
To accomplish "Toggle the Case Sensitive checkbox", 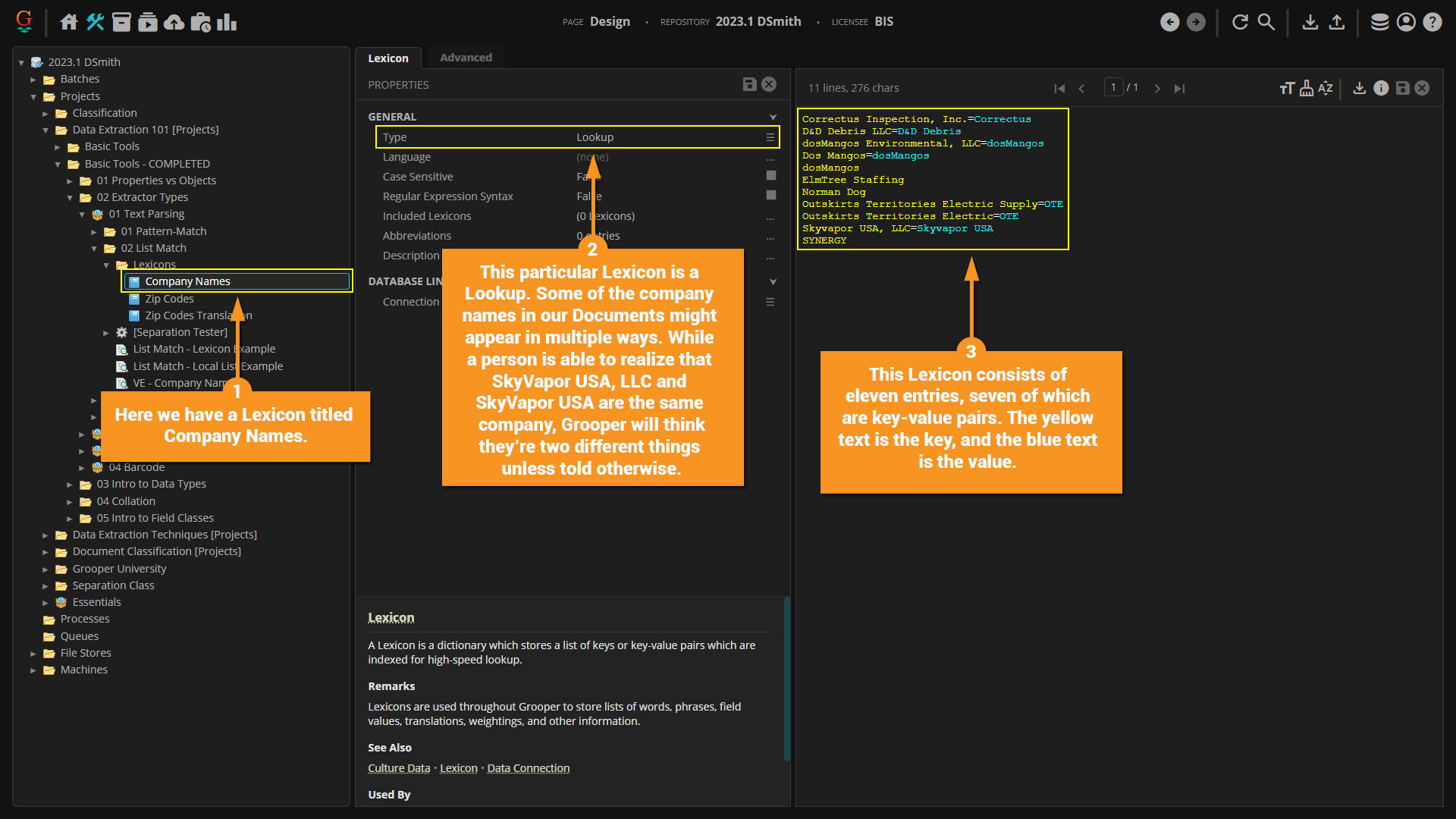I will 770,176.
